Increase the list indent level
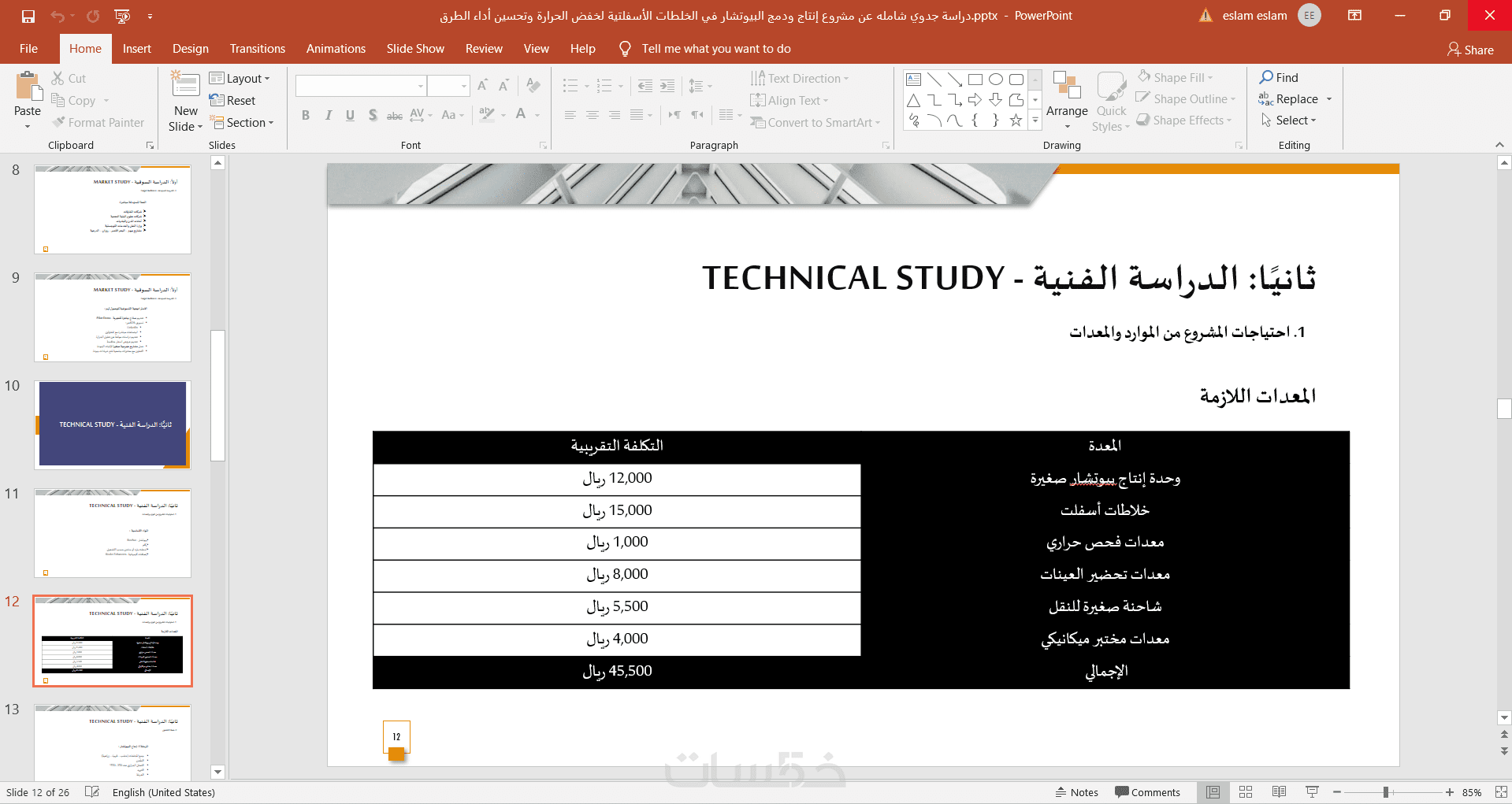 667,86
